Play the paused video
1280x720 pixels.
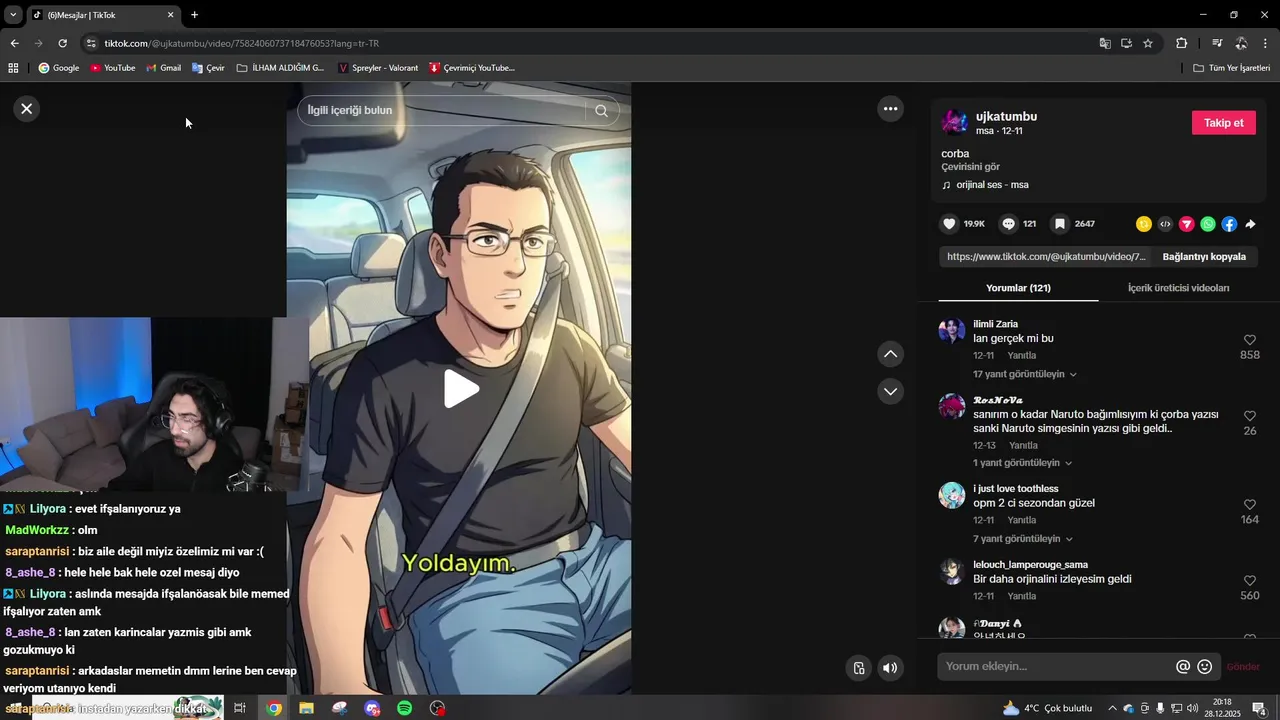460,389
